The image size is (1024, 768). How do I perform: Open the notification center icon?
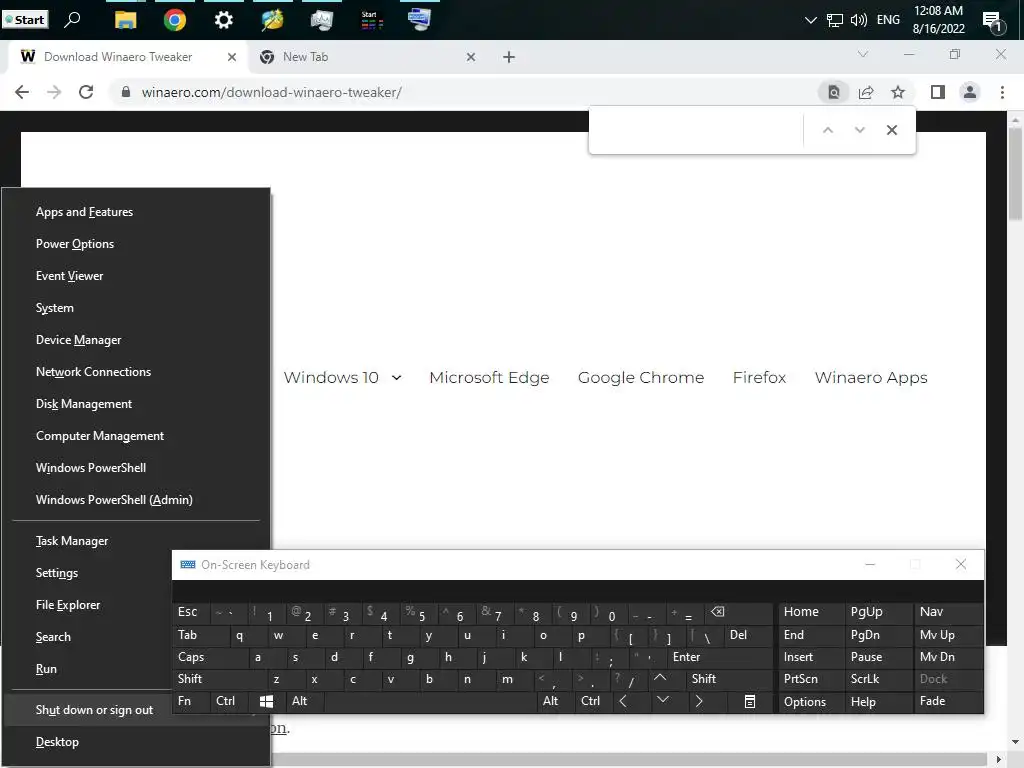point(993,22)
